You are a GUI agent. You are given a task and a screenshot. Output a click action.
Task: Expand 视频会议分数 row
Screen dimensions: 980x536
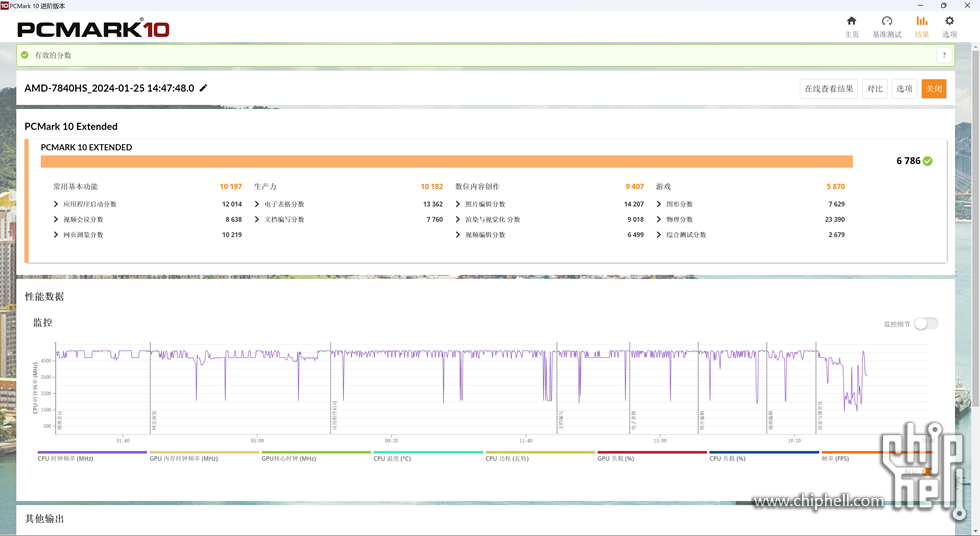[x=56, y=219]
